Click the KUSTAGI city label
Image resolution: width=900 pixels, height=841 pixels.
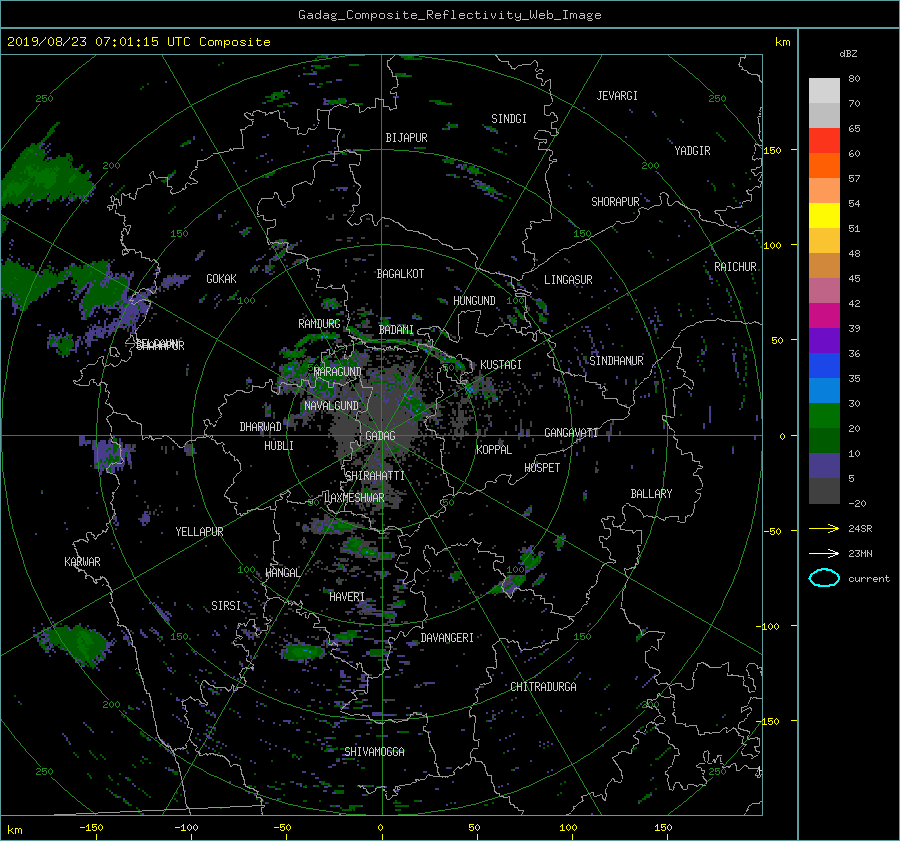pos(501,365)
